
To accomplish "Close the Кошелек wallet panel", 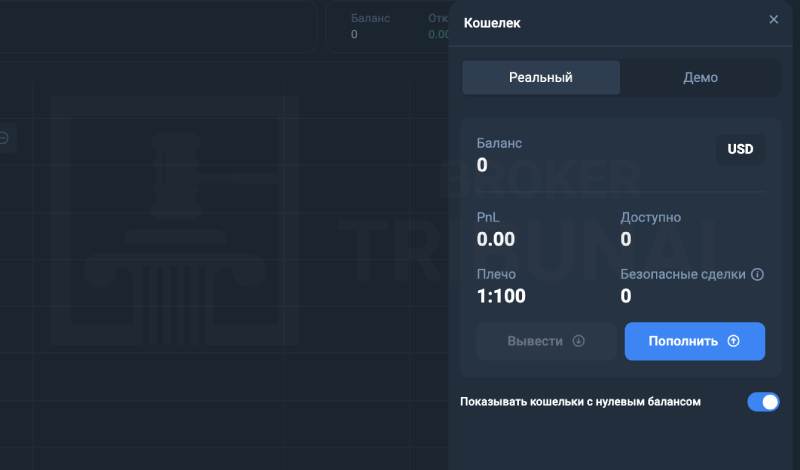I will 773,19.
